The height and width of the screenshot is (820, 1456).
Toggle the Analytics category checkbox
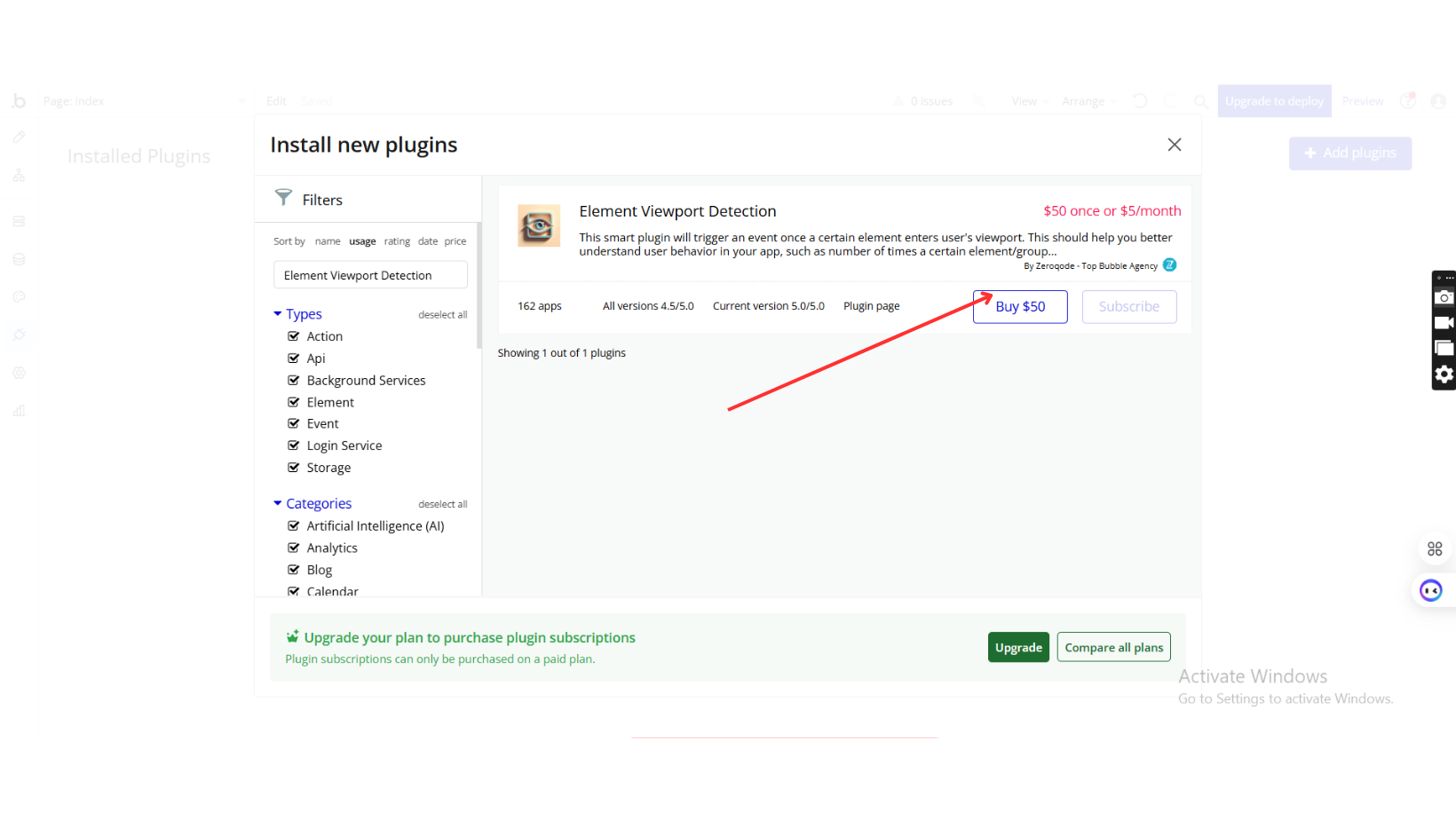coord(293,548)
